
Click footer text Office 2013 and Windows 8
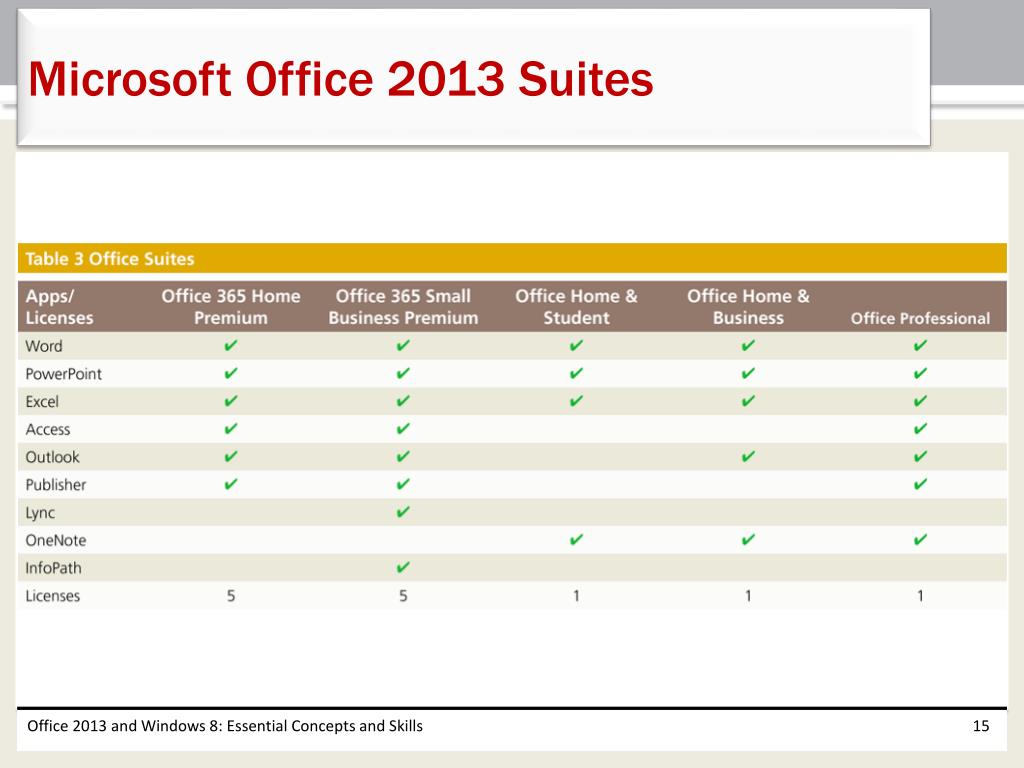pyautogui.click(x=225, y=726)
